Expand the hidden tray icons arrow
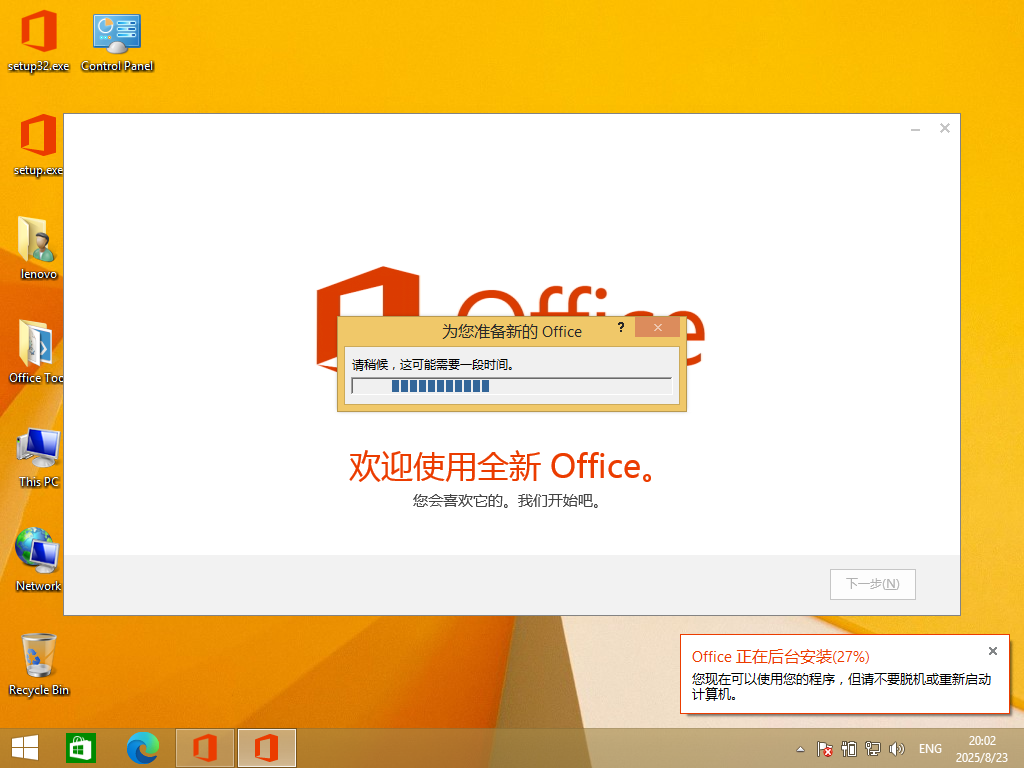The height and width of the screenshot is (768, 1024). (800, 748)
